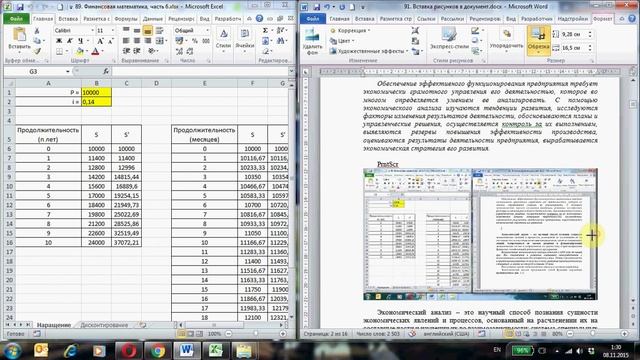Click Excel help question mark icon
This screenshot has height=360, width=640.
[x=259, y=19]
